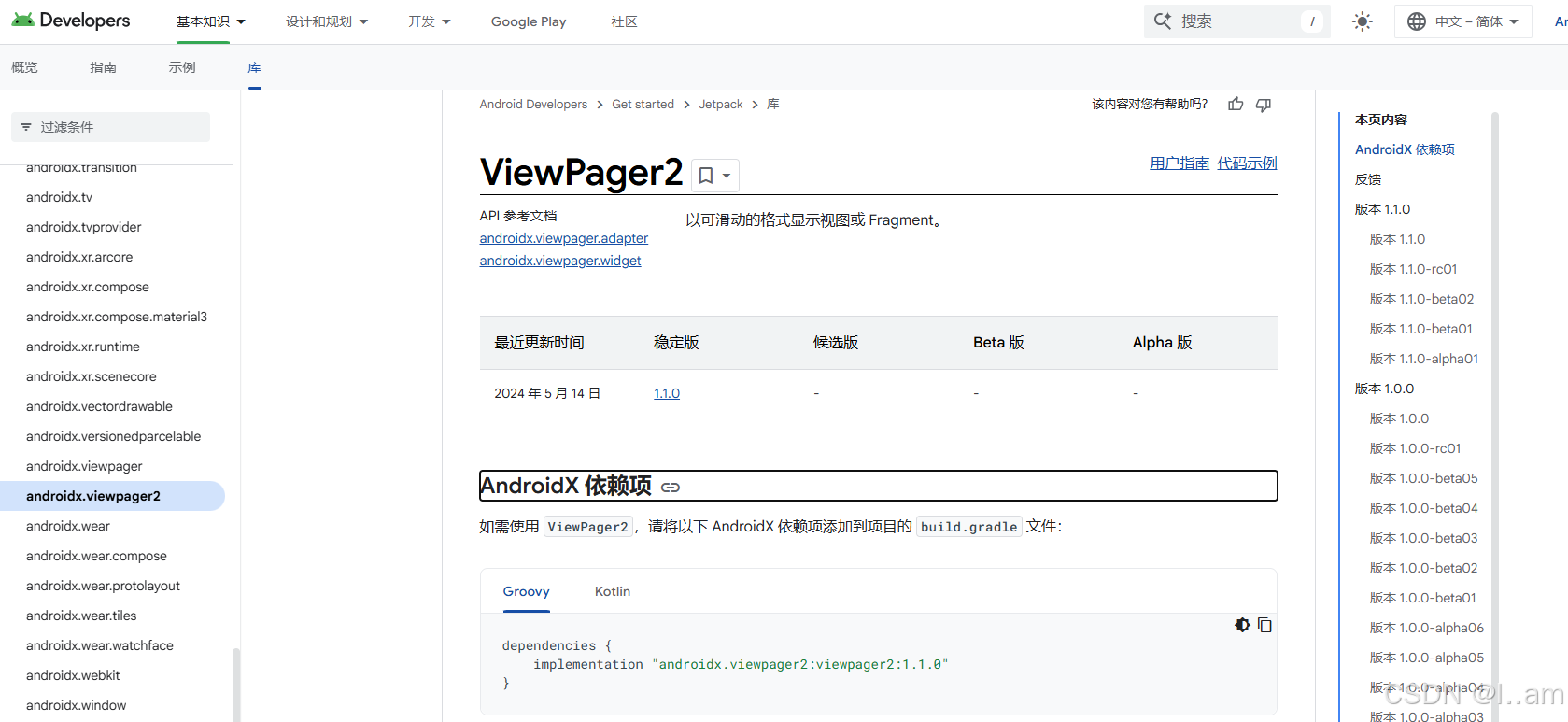Screen dimensions: 1568x722
Task: Click the 库 breadcrumb
Action: (773, 104)
